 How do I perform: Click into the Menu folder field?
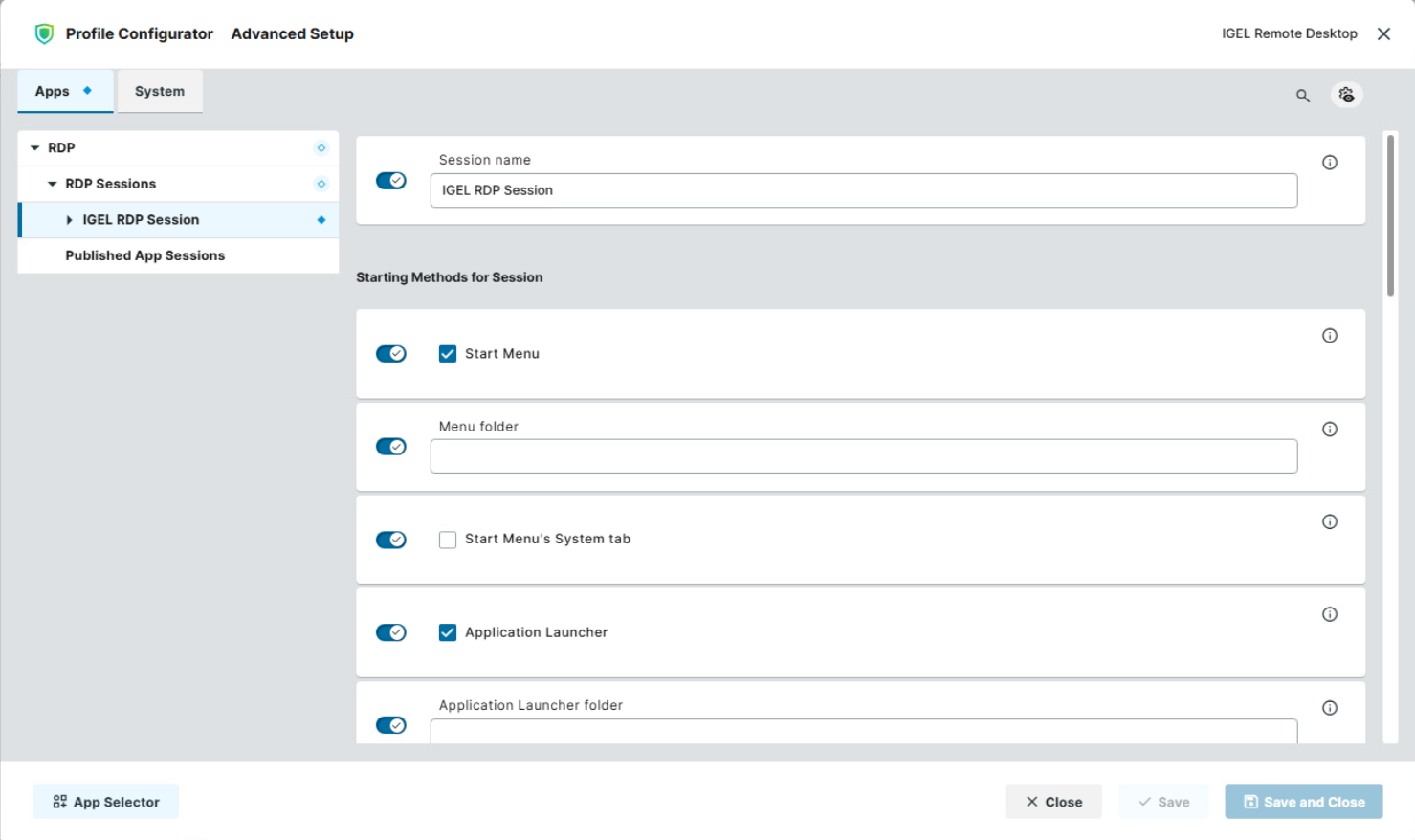coord(864,456)
